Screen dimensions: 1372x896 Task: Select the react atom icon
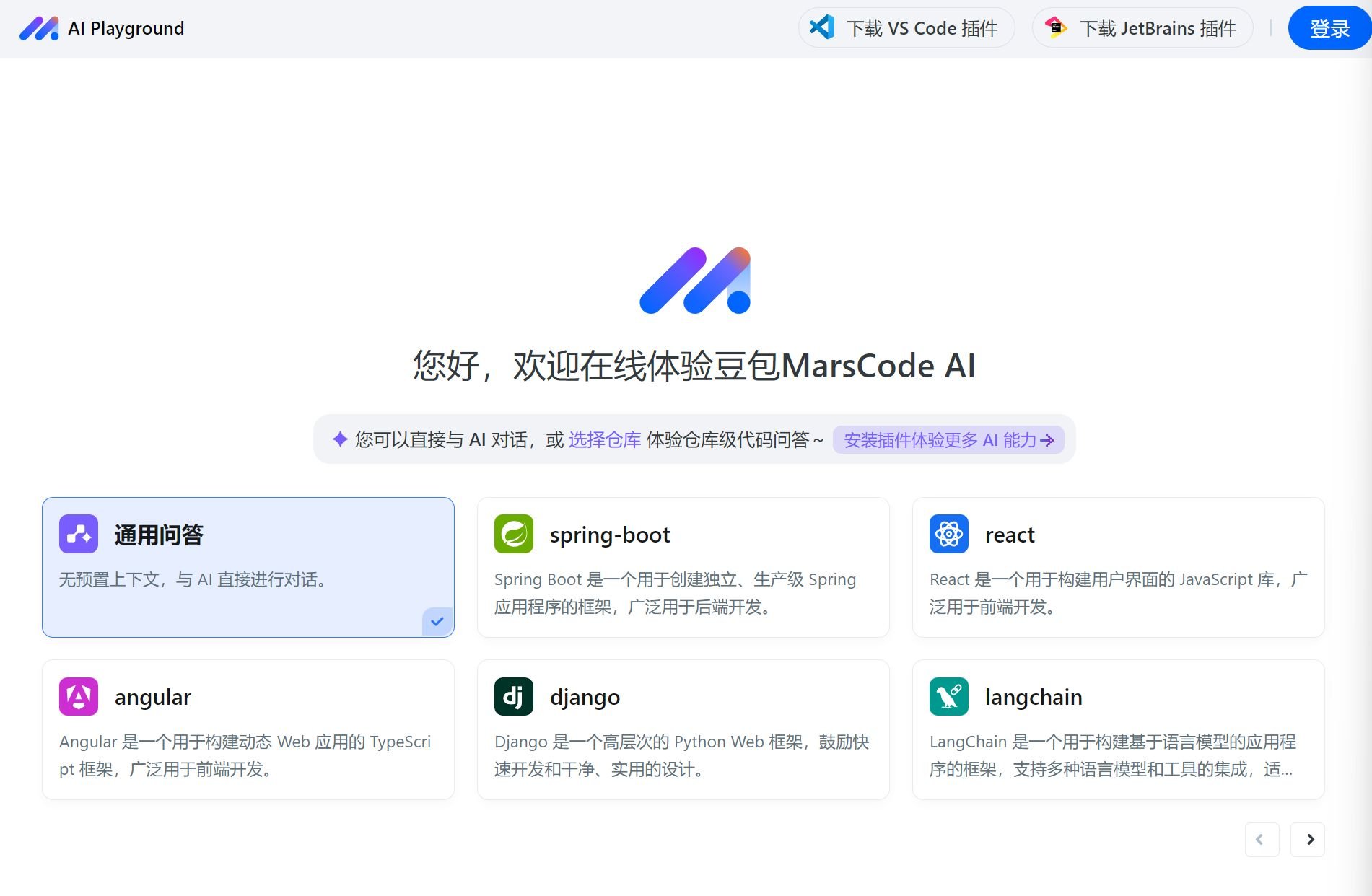click(x=948, y=535)
